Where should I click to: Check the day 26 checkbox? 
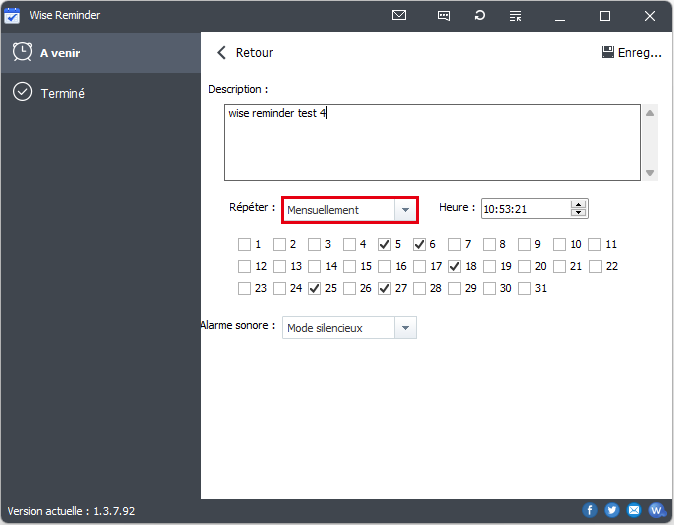(349, 289)
